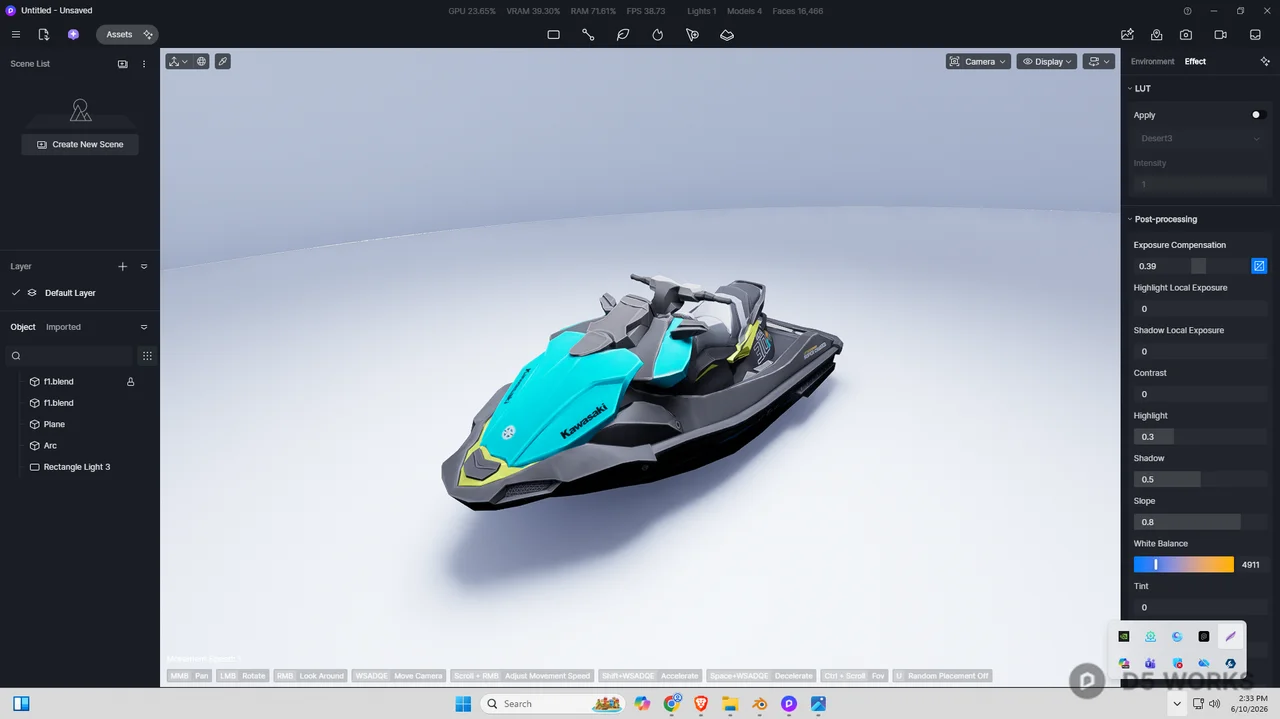This screenshot has height=719, width=1280.
Task: Toggle the LUT Apply switch
Action: (x=1259, y=115)
